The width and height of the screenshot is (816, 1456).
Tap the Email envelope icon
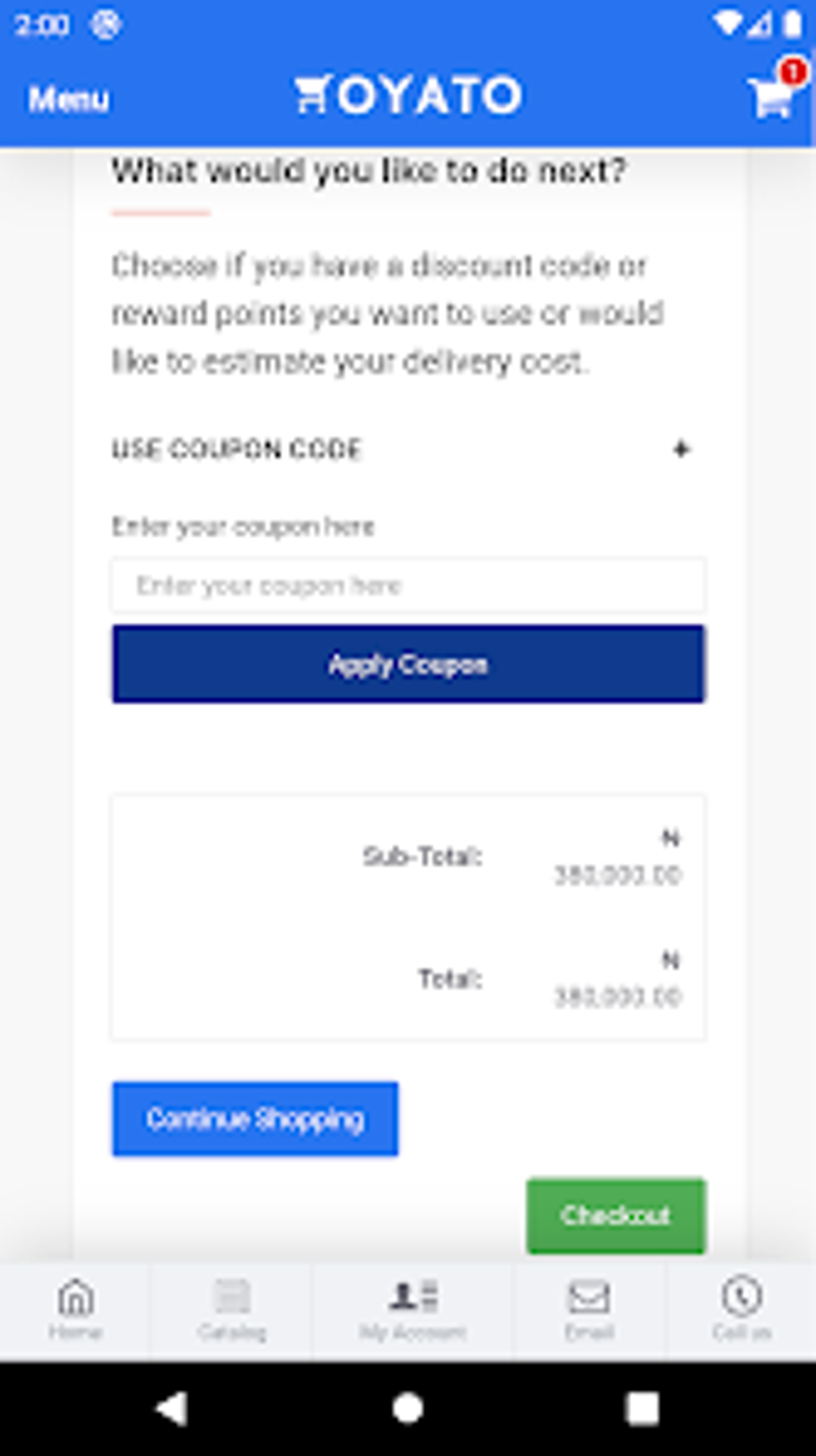point(589,1298)
